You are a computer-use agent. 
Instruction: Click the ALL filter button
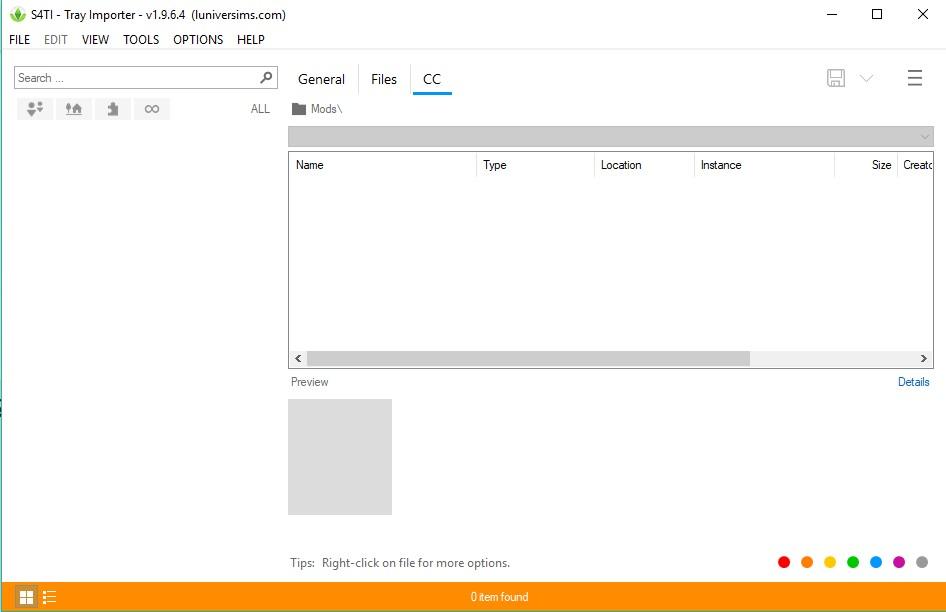260,109
